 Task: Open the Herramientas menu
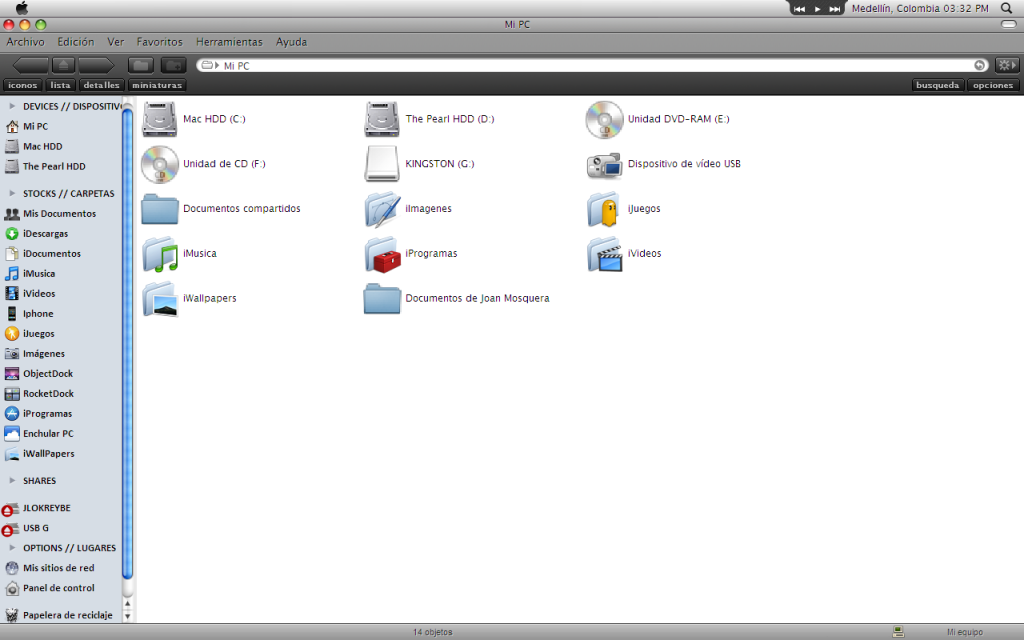click(x=229, y=42)
